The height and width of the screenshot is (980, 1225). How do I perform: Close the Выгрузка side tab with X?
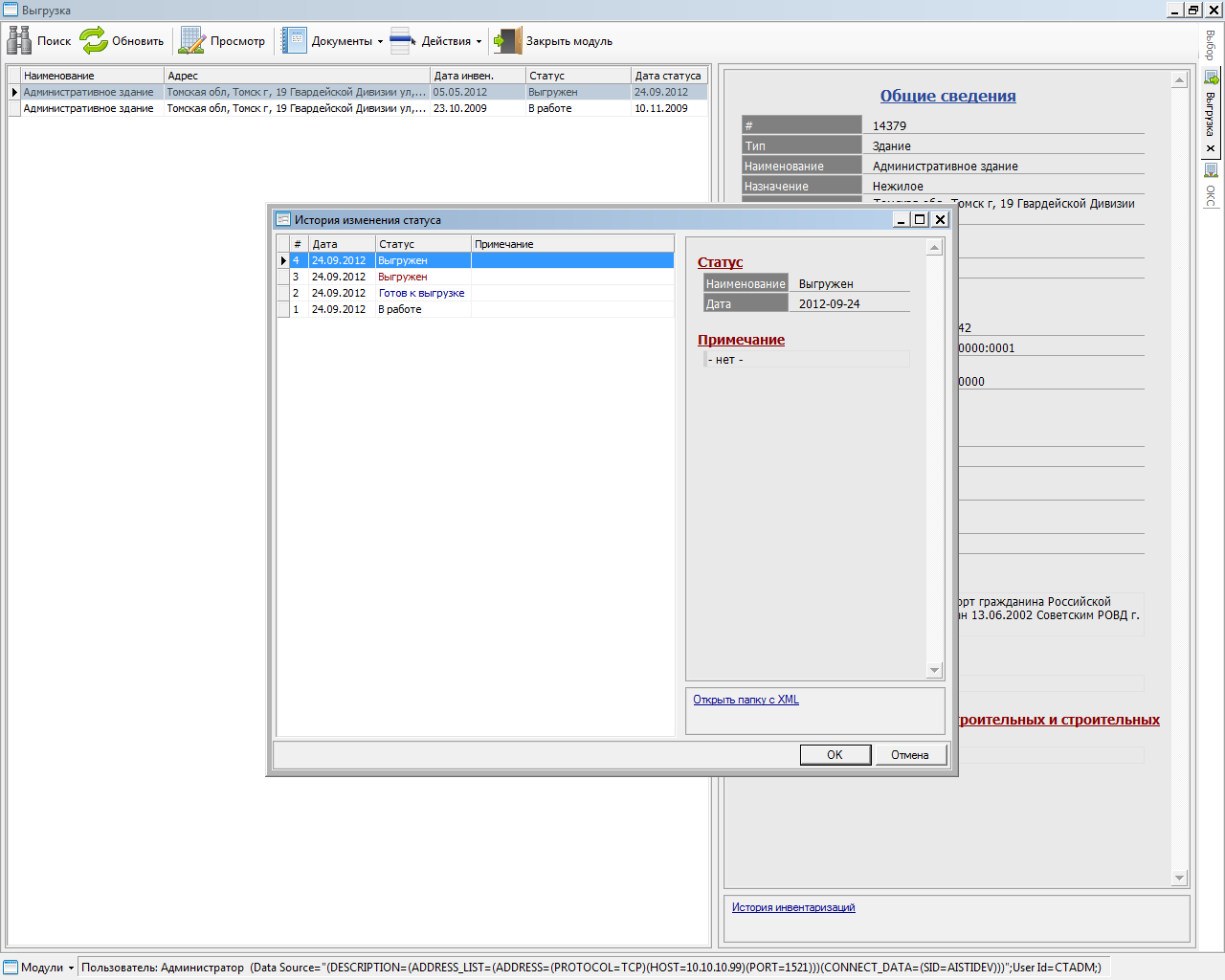pyautogui.click(x=1211, y=148)
